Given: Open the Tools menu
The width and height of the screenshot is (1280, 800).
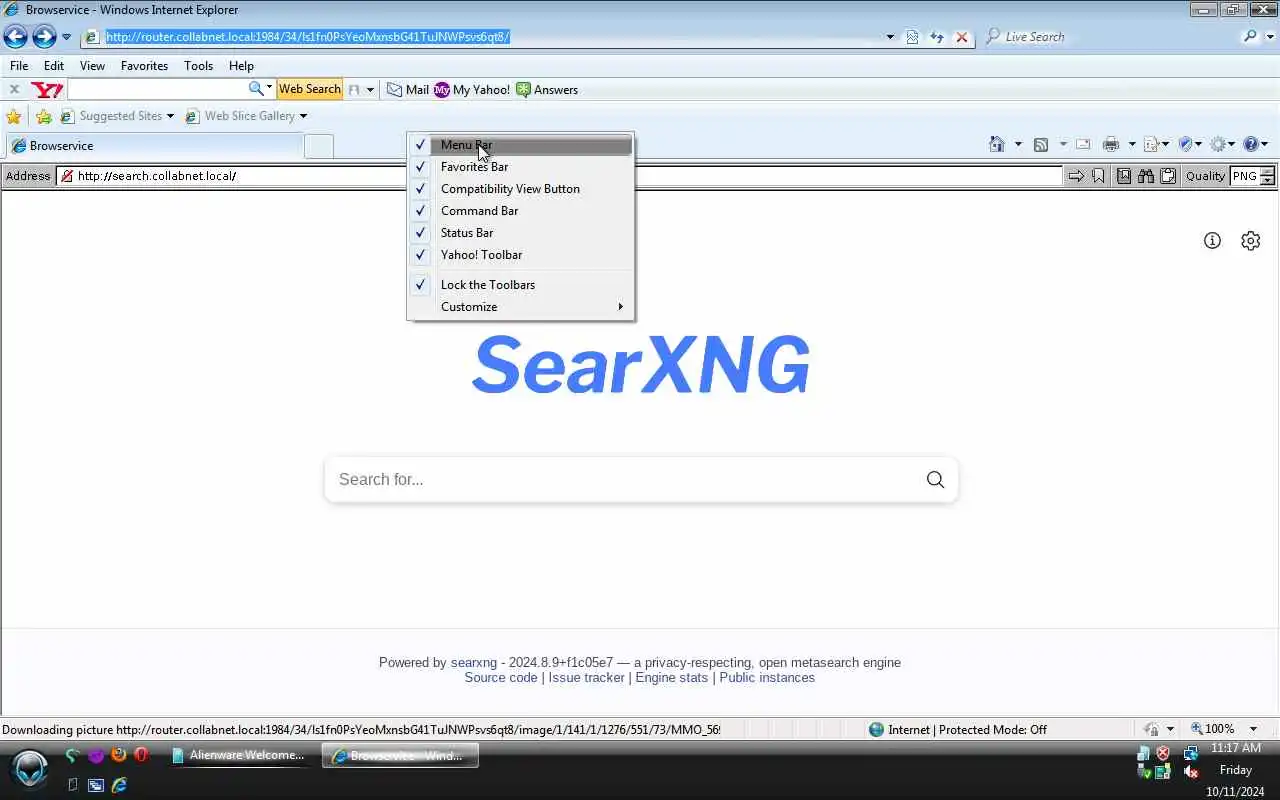Looking at the screenshot, I should tap(198, 66).
